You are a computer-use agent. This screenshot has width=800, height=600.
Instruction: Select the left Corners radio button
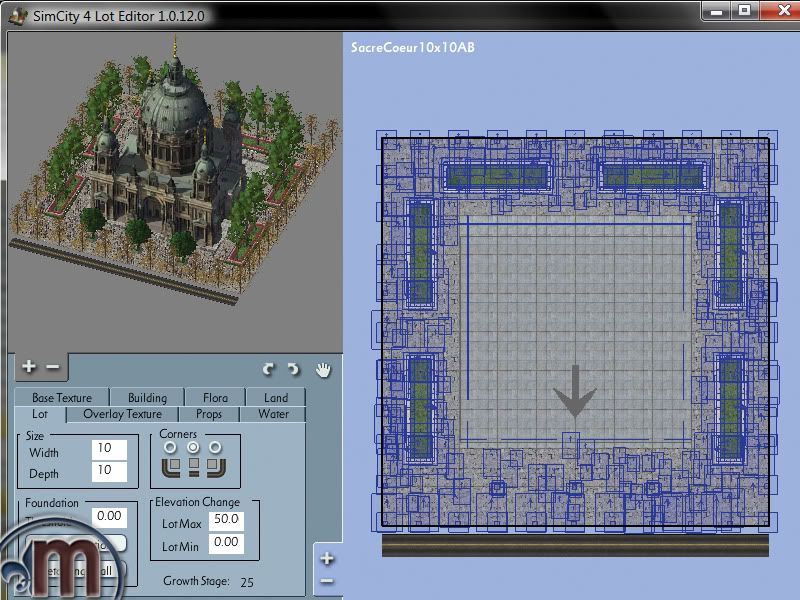[x=170, y=447]
